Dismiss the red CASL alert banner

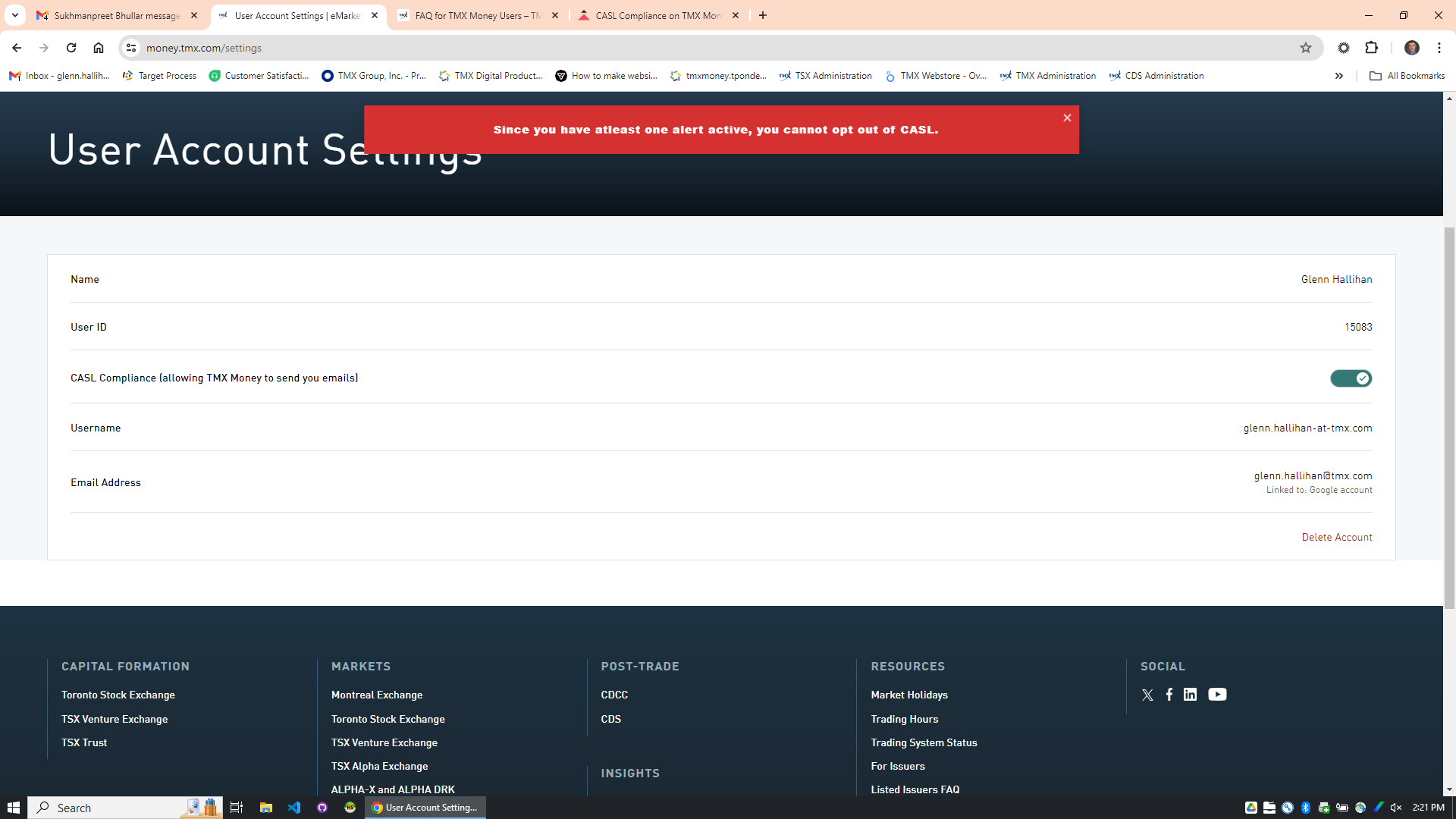(x=1067, y=118)
